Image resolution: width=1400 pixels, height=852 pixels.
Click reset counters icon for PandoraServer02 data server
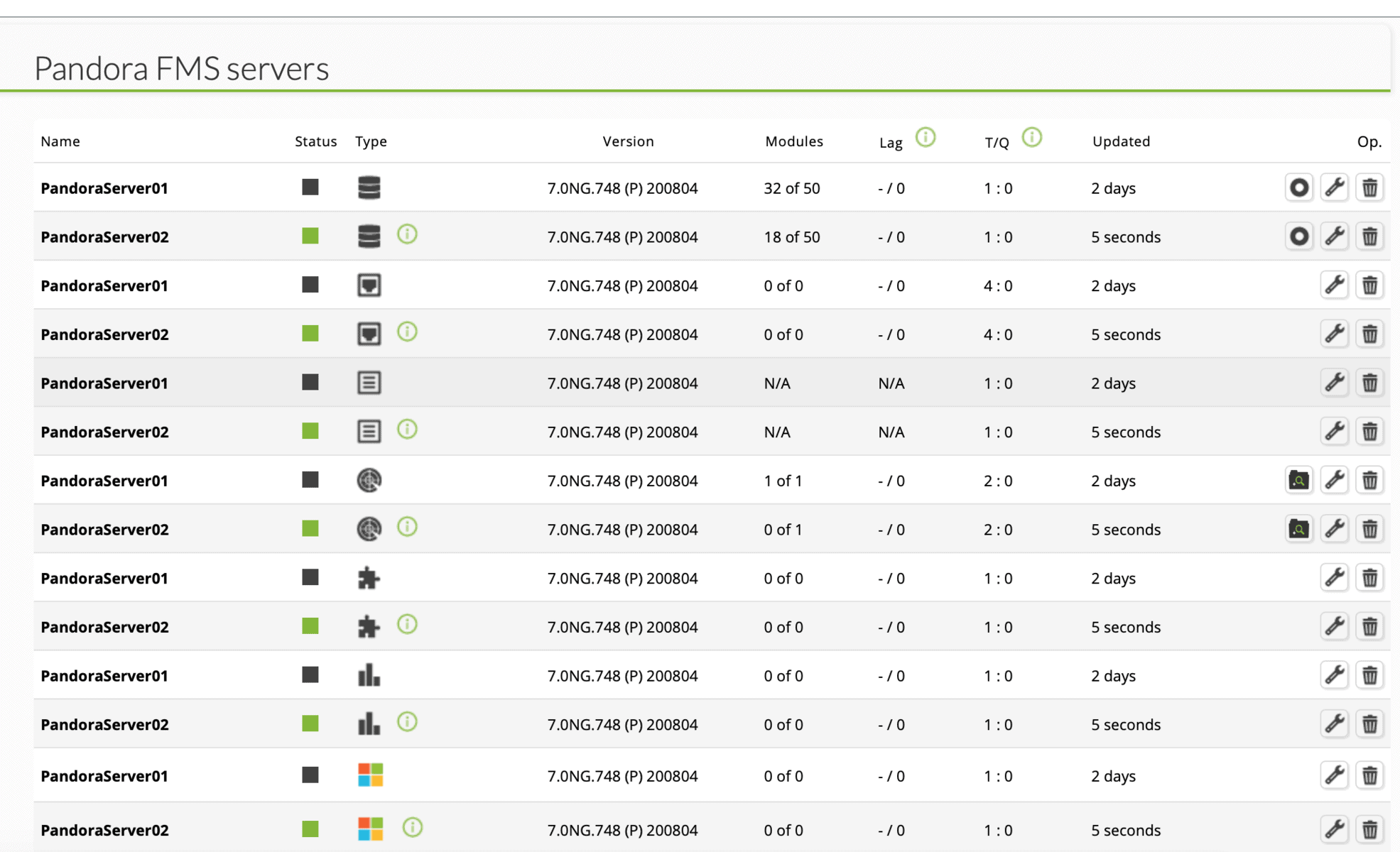click(1299, 236)
